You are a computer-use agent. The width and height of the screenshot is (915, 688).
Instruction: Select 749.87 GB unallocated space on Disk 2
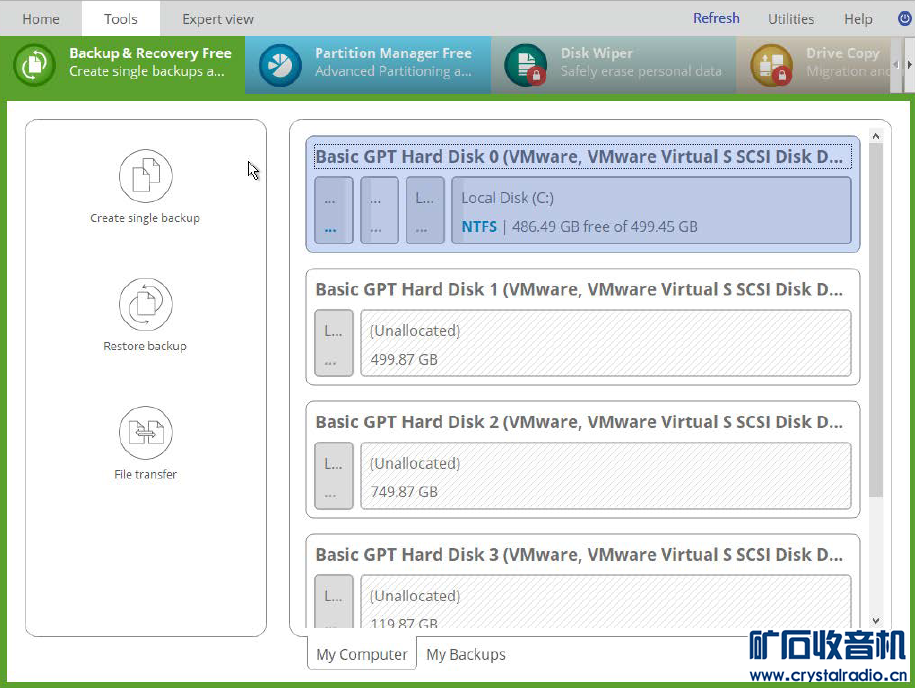(606, 476)
